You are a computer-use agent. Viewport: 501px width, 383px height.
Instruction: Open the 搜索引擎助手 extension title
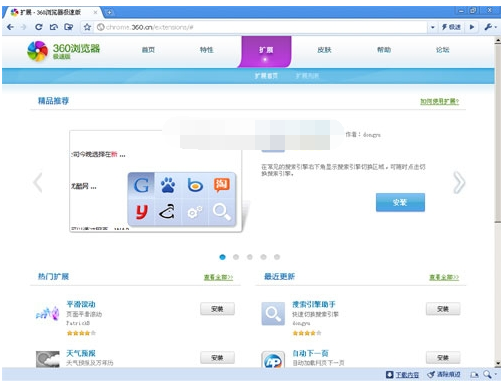point(314,304)
